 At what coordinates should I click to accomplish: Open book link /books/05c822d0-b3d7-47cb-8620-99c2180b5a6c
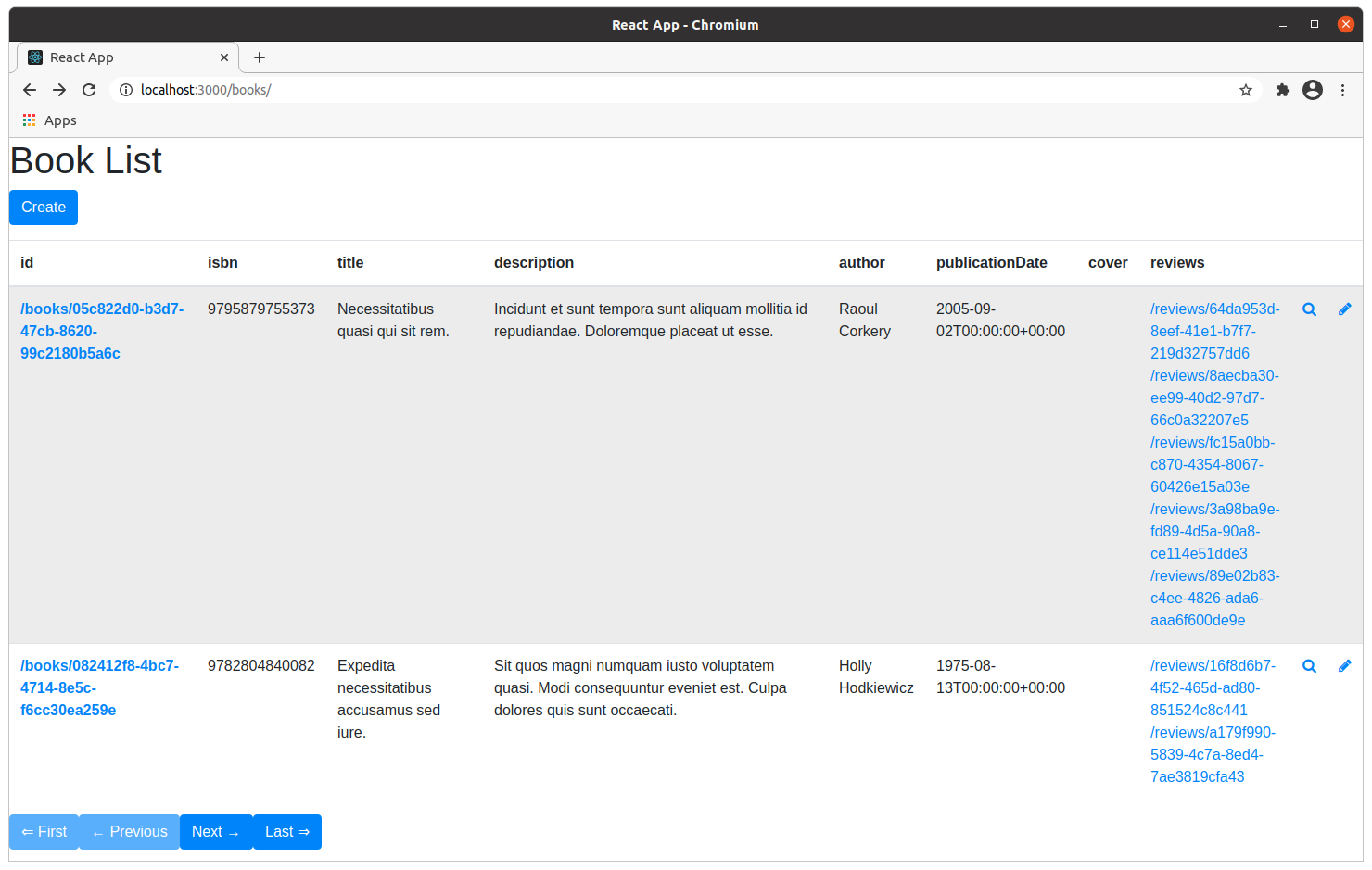click(101, 331)
